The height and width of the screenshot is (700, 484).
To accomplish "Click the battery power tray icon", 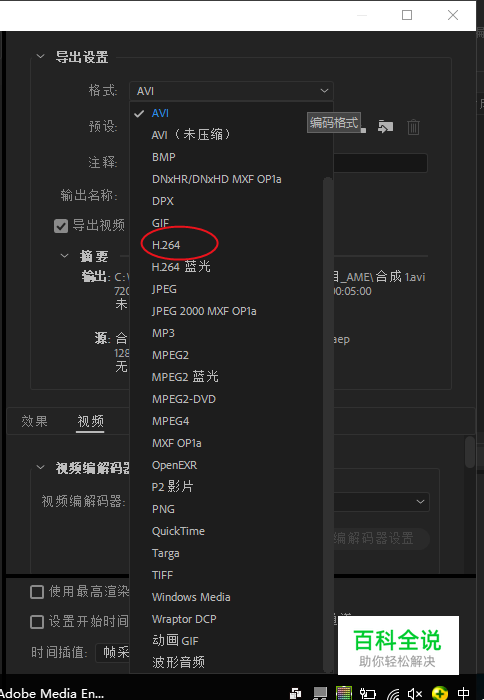I will (x=367, y=693).
